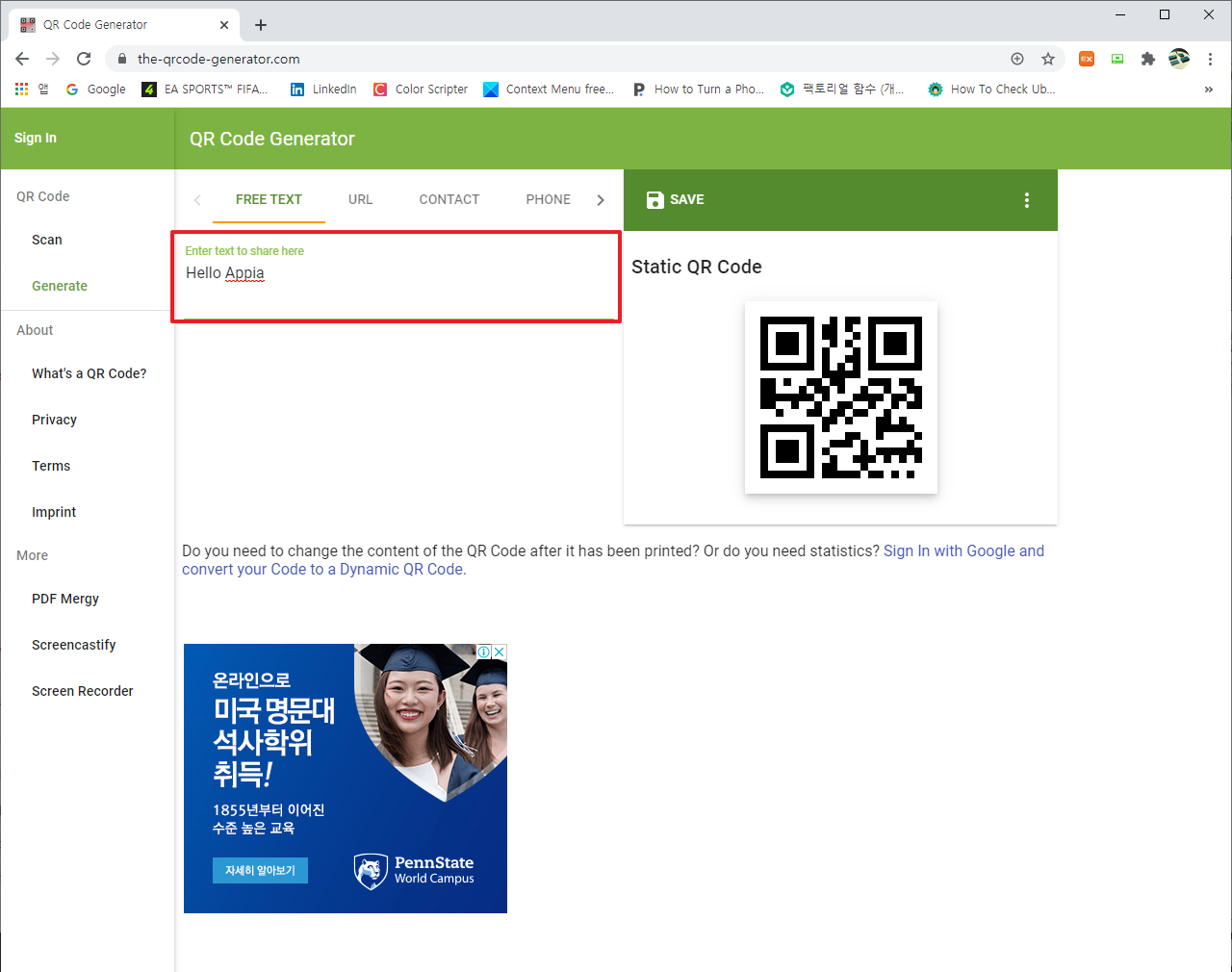Open the three-dot options in SAVE bar
This screenshot has width=1232, height=972.
[x=1027, y=200]
